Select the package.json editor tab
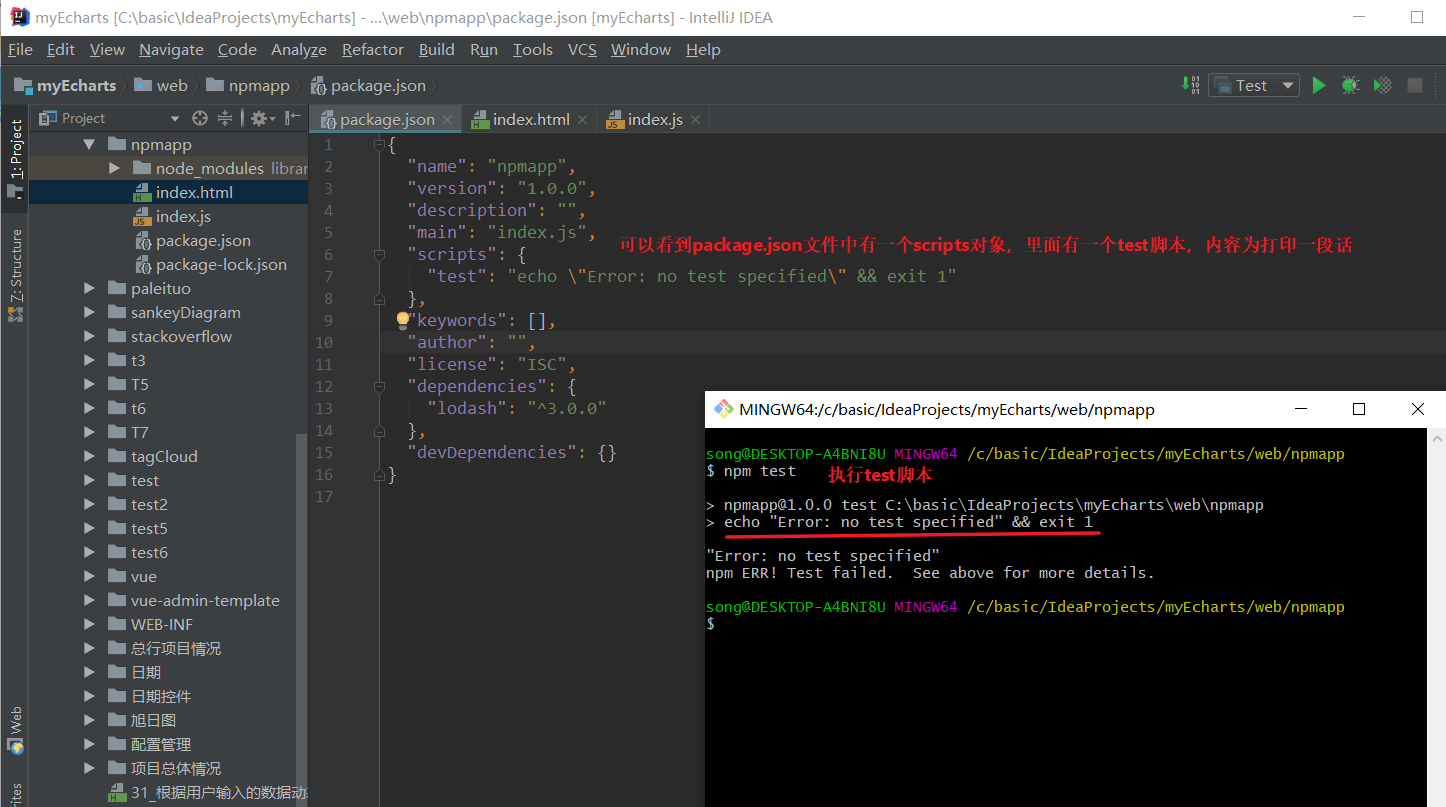This screenshot has height=807, width=1446. click(x=387, y=120)
